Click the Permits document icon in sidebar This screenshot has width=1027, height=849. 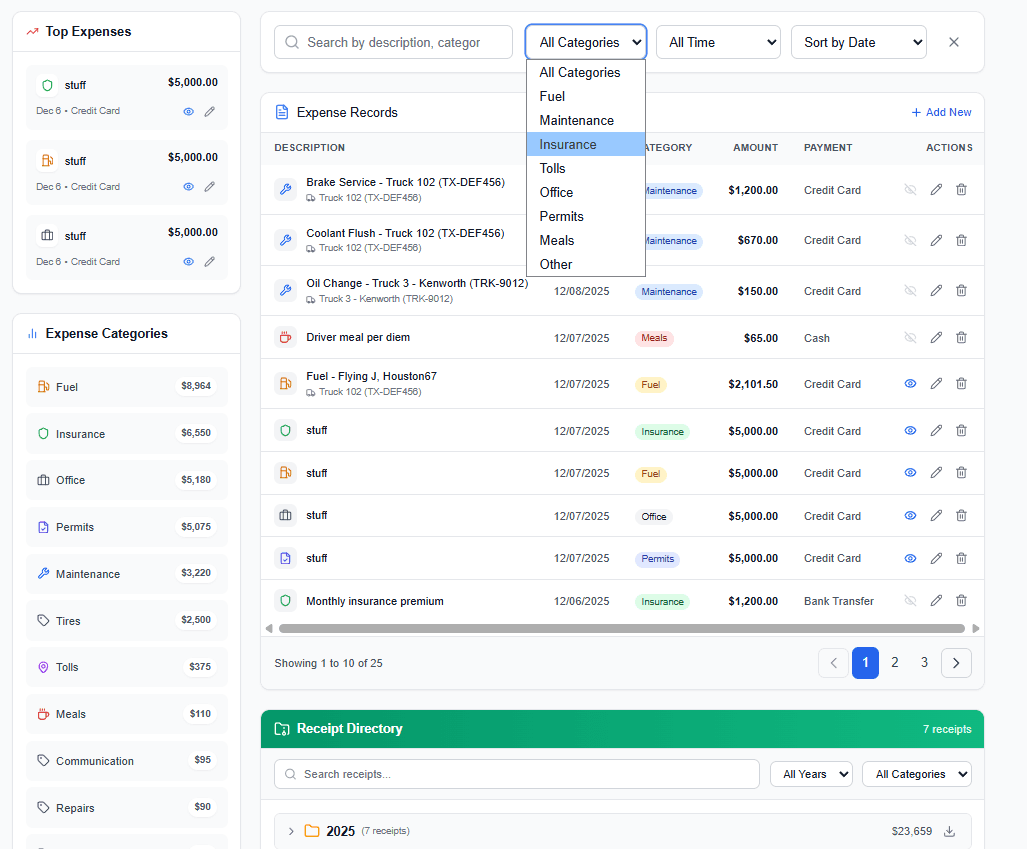point(43,527)
